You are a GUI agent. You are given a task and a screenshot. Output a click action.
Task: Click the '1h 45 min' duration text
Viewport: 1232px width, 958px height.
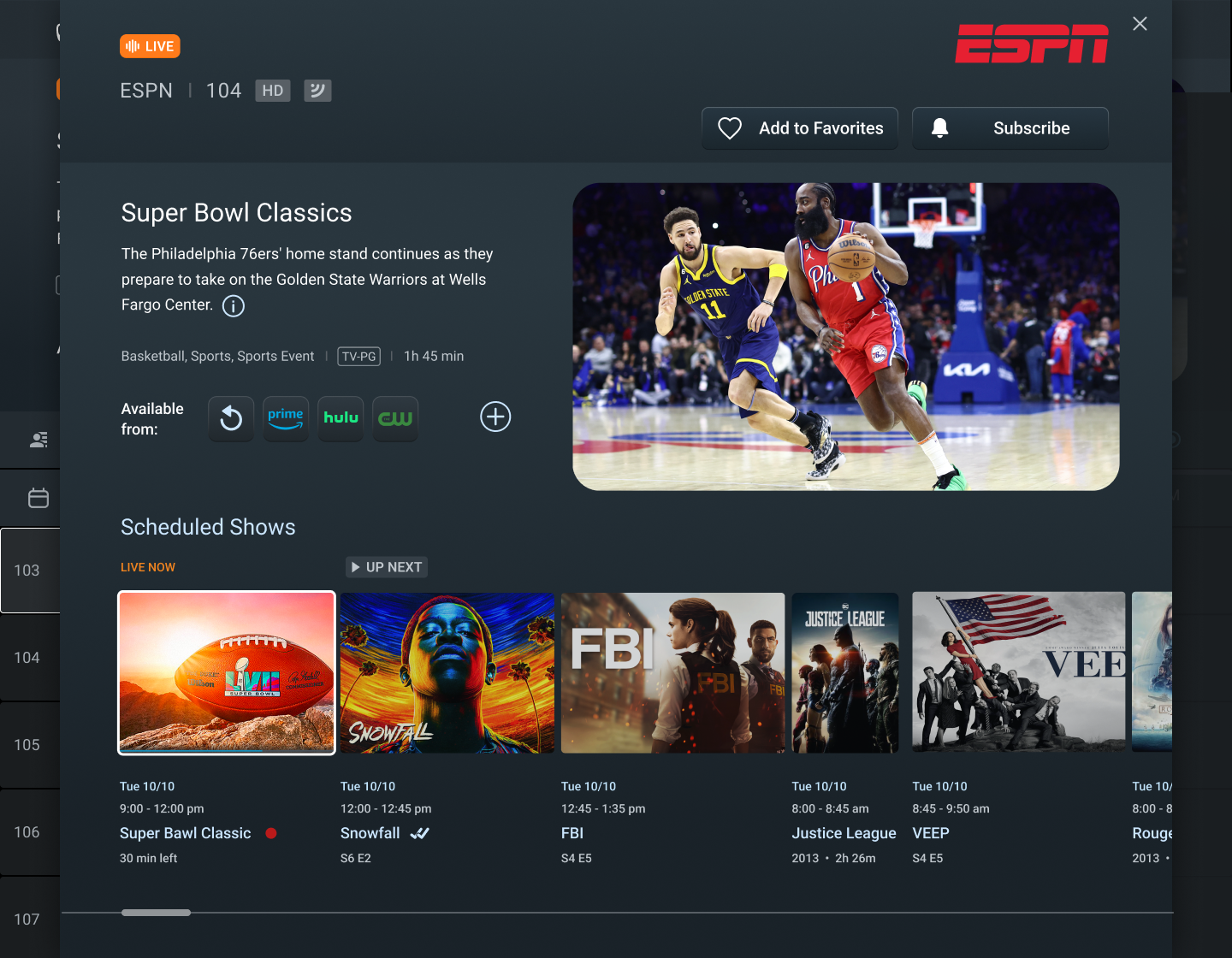tap(434, 357)
